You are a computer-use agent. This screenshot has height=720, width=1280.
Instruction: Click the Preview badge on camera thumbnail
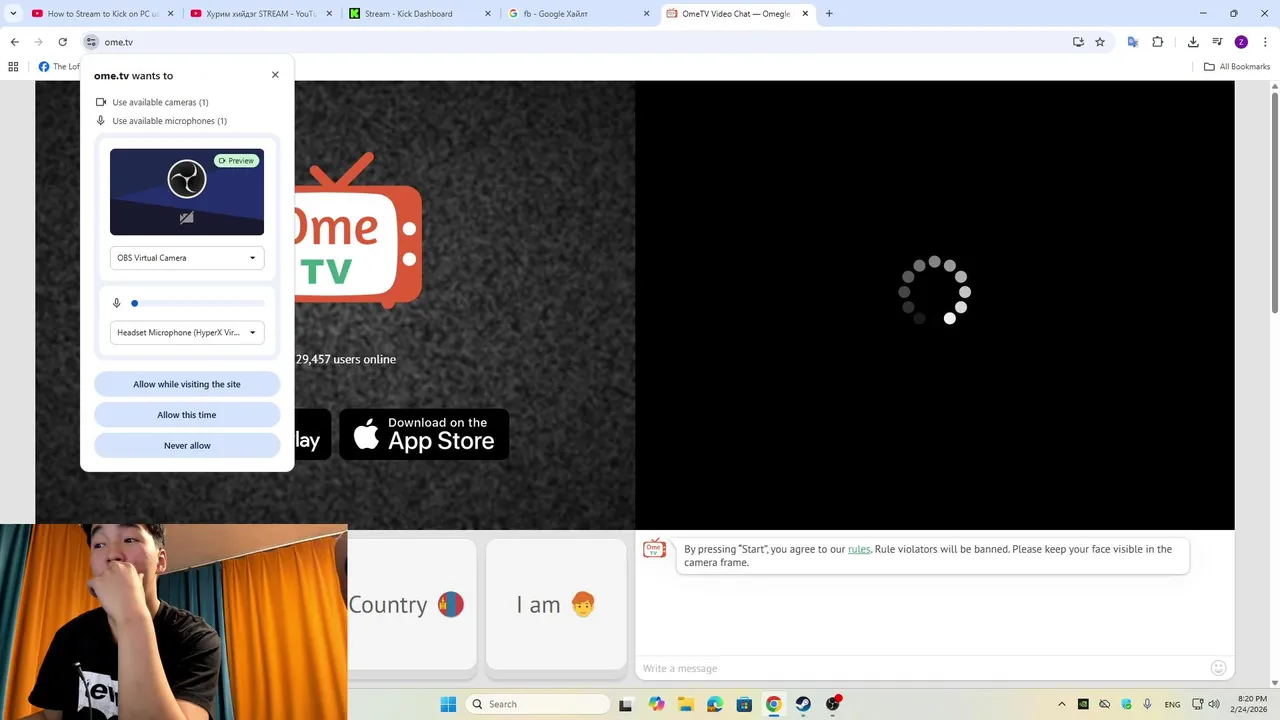[237, 161]
